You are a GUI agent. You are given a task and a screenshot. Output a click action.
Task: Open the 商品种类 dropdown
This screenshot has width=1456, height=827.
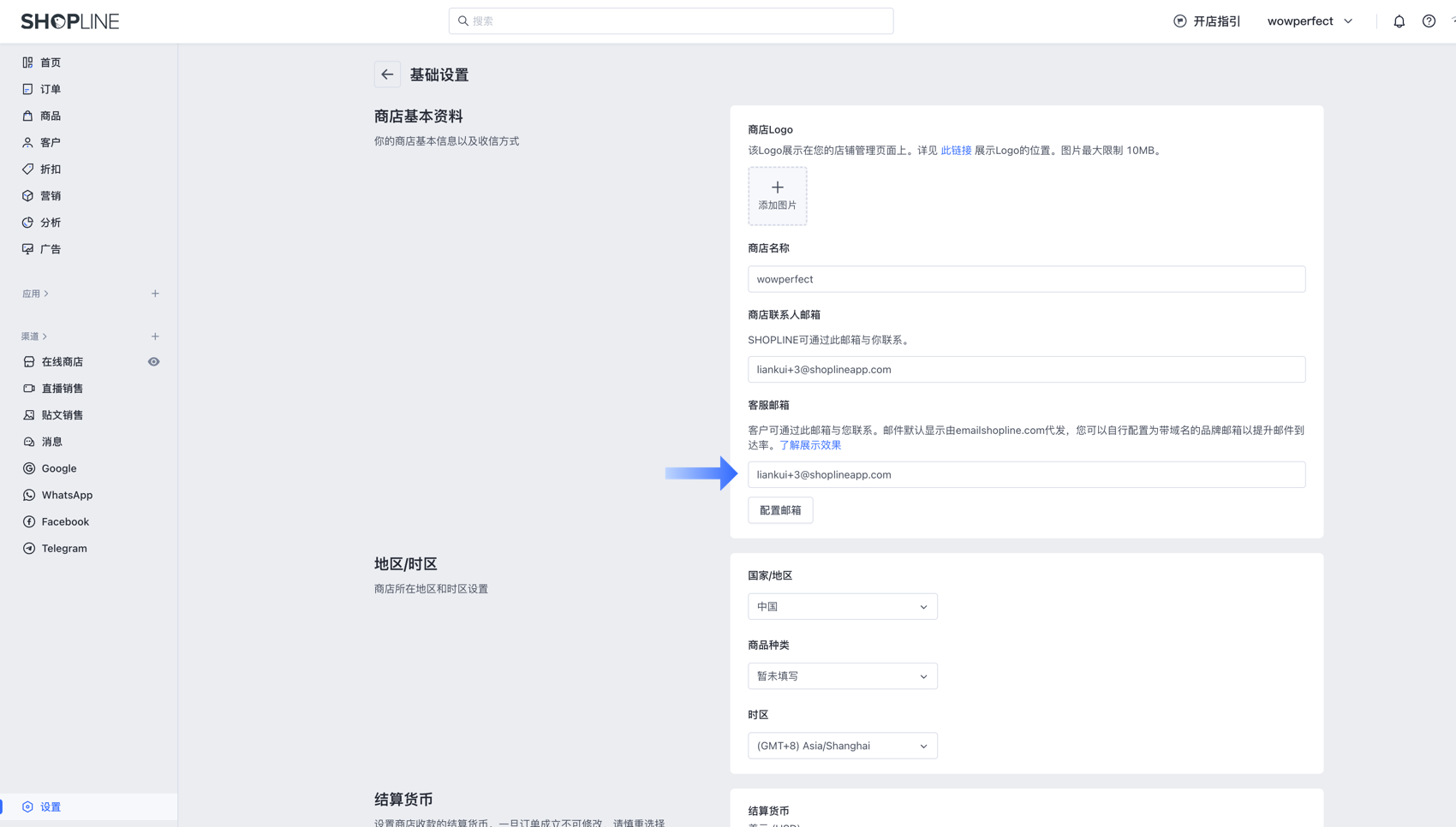842,676
